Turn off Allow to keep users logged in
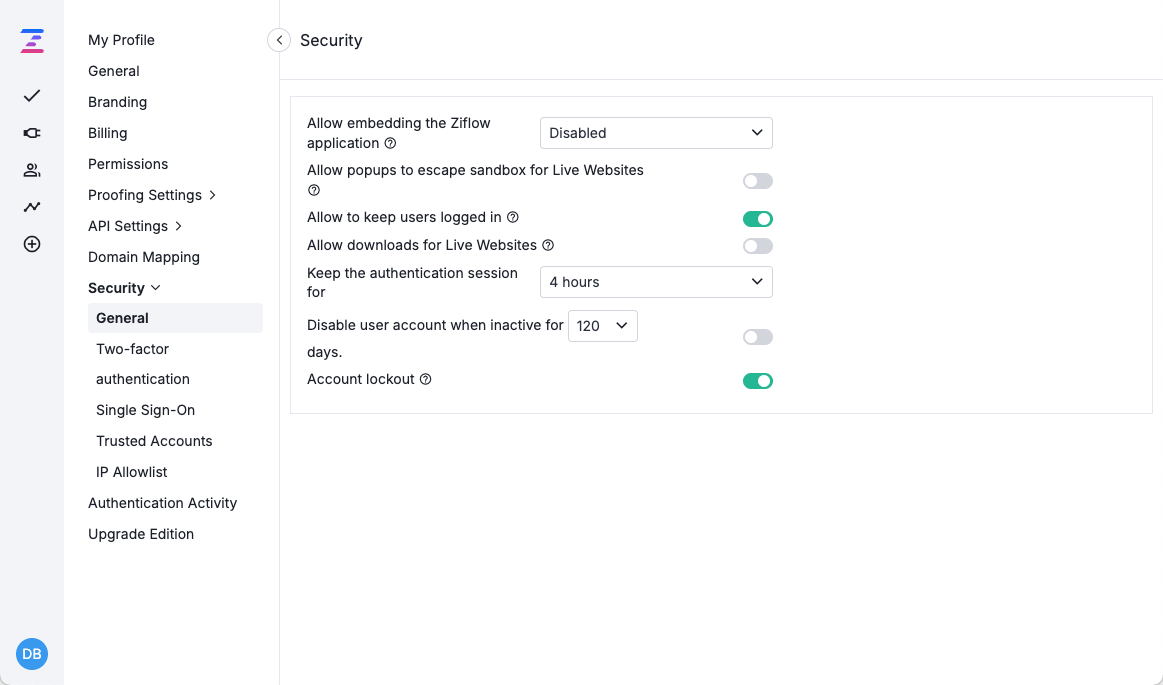This screenshot has height=685, width=1163. [x=757, y=219]
